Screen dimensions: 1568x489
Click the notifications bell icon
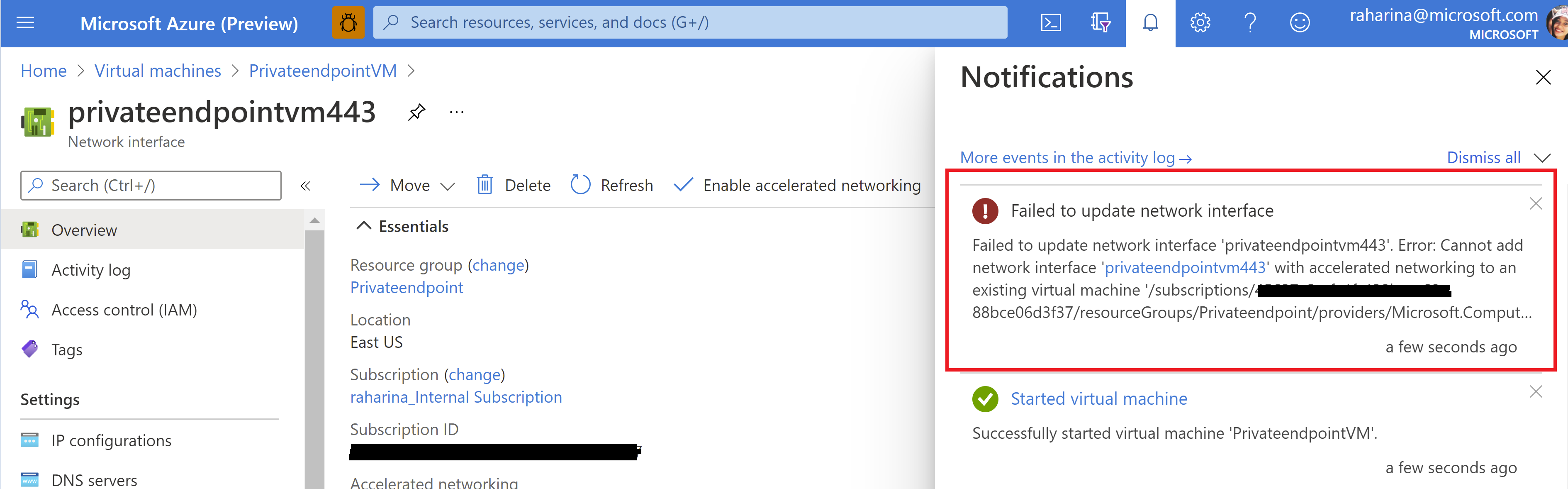(1150, 23)
